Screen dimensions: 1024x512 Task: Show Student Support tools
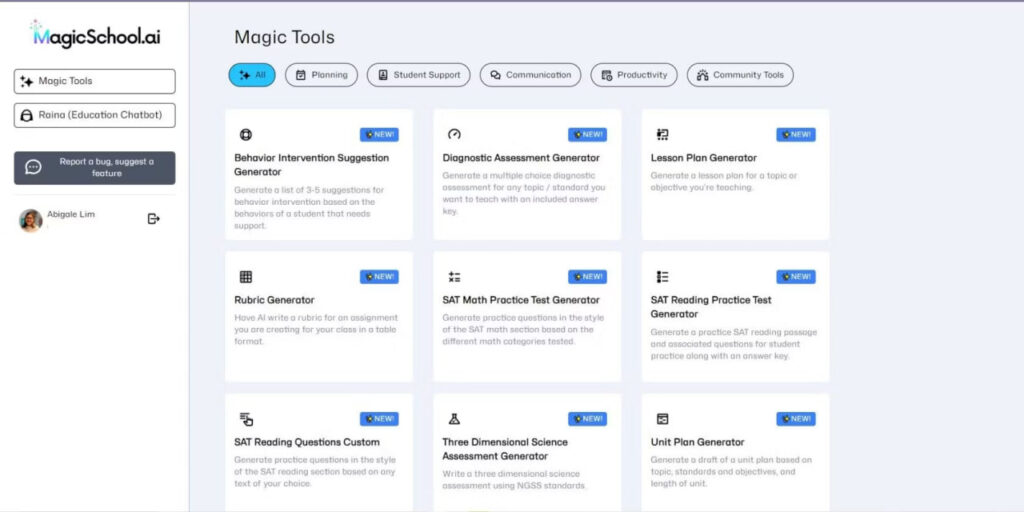point(419,75)
